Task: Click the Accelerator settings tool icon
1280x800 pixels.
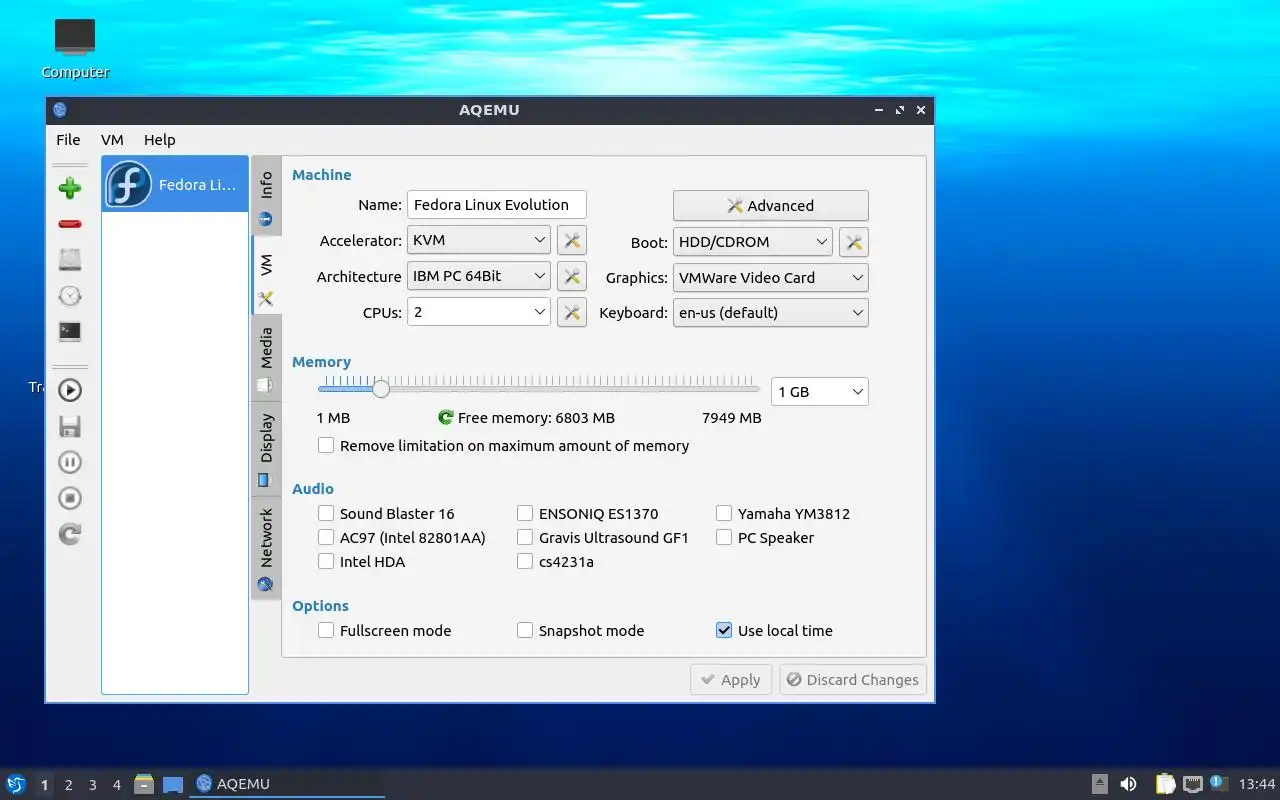Action: pos(571,241)
